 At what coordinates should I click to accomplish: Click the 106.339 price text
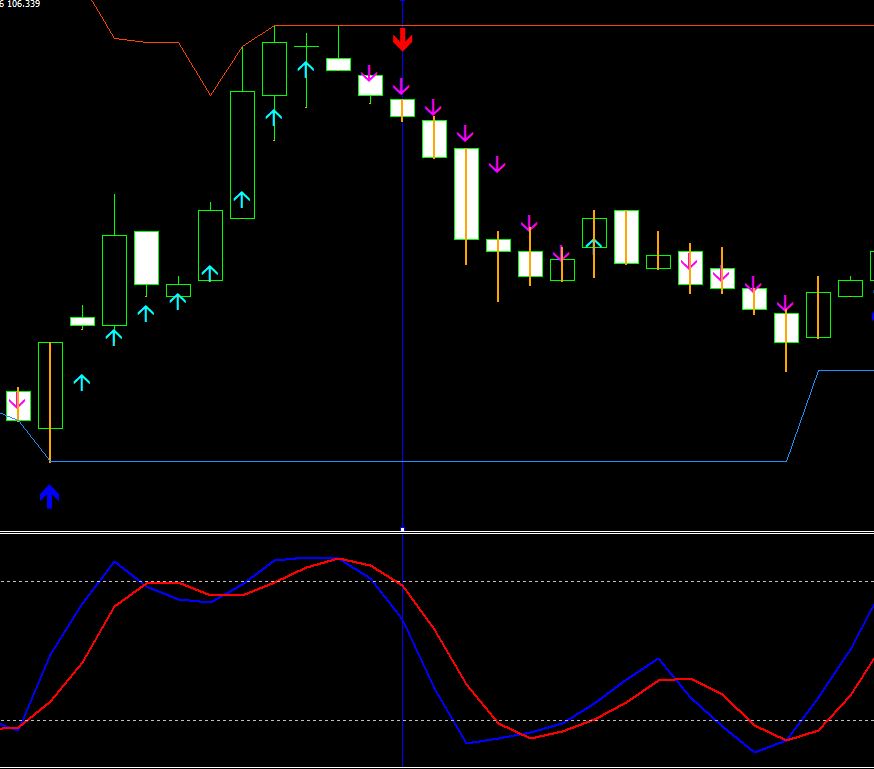pos(23,4)
